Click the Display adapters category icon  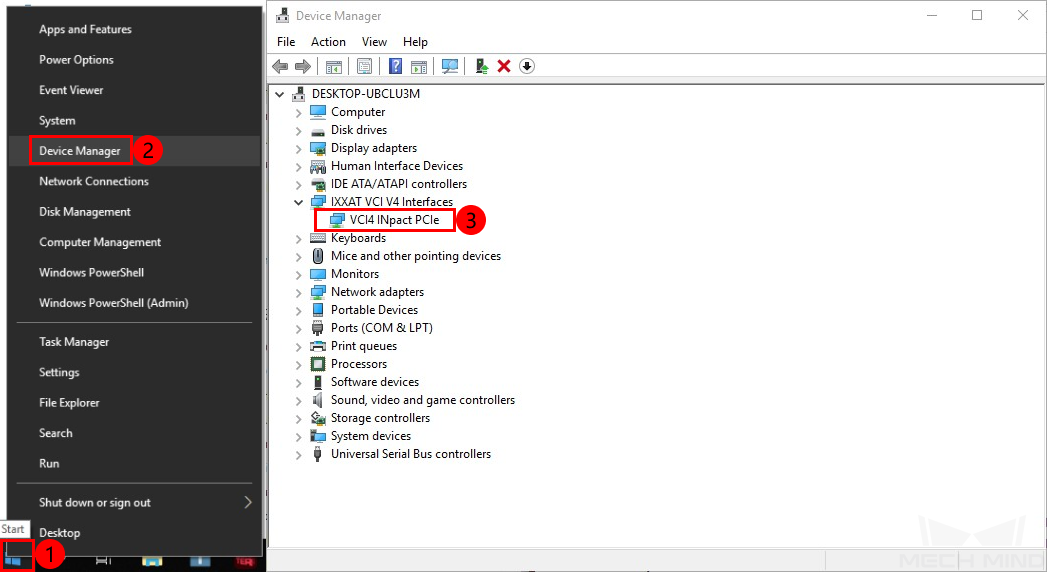[318, 148]
